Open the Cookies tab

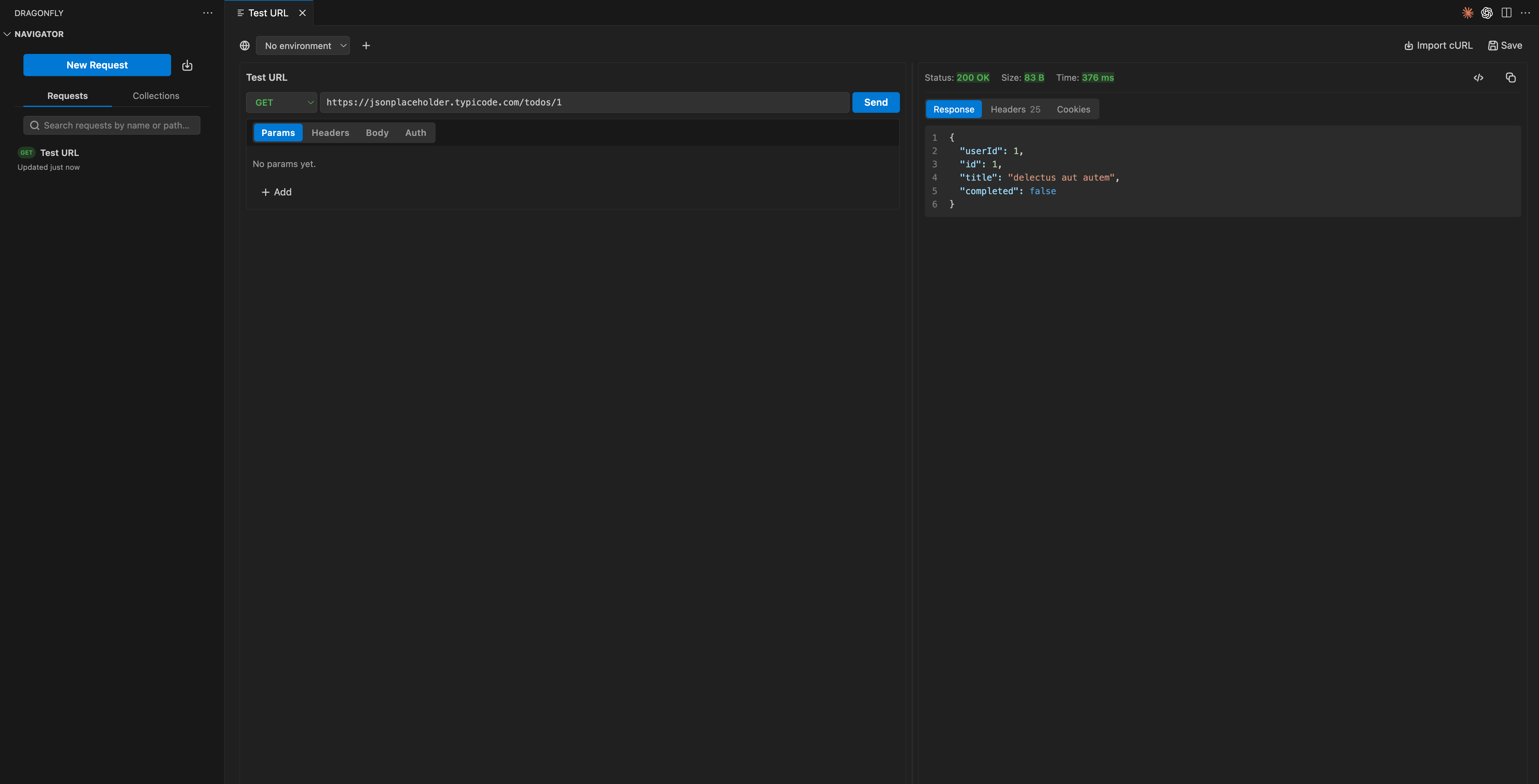[x=1073, y=109]
